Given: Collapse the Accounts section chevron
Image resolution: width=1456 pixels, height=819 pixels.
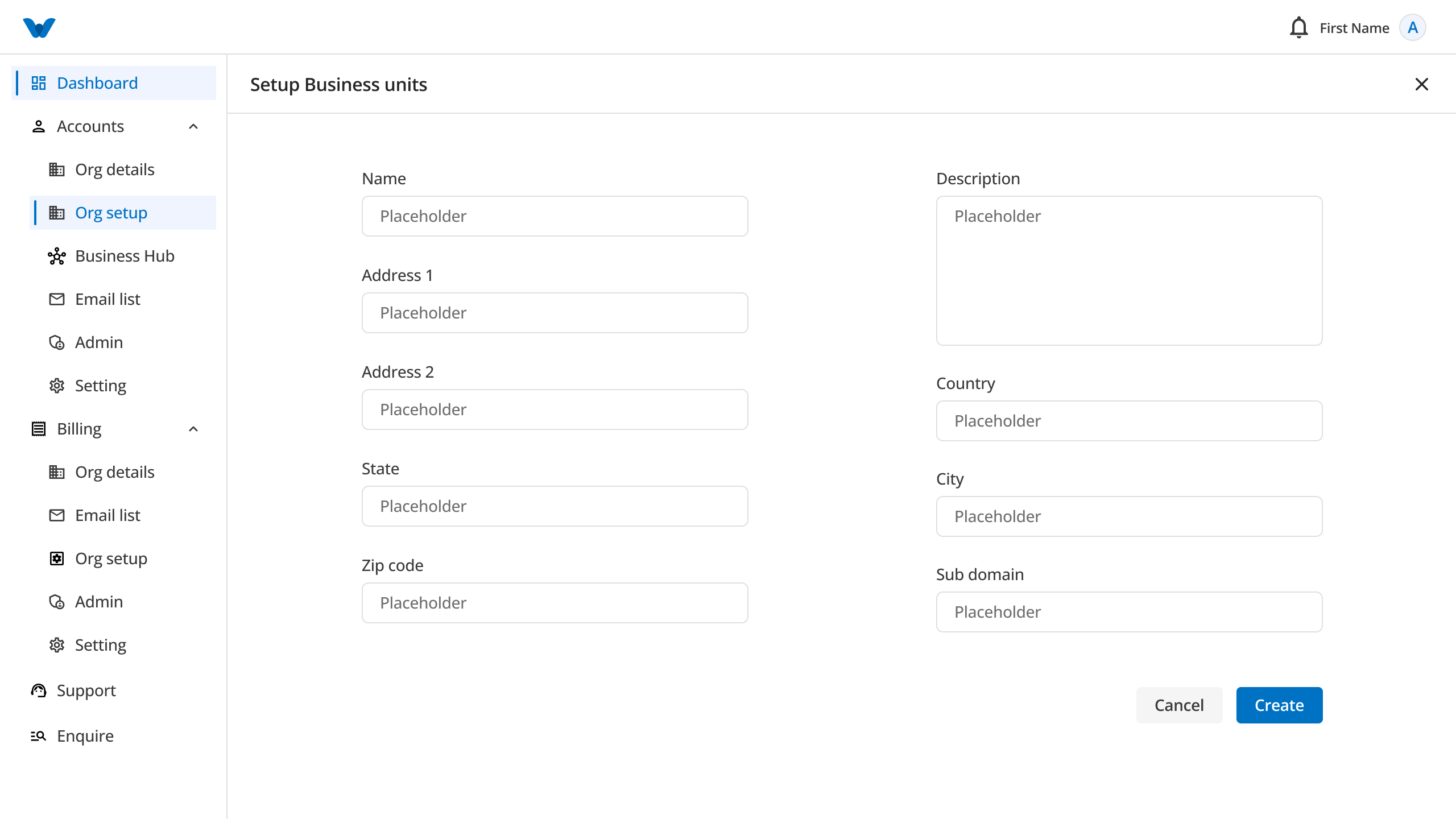Looking at the screenshot, I should (x=193, y=126).
